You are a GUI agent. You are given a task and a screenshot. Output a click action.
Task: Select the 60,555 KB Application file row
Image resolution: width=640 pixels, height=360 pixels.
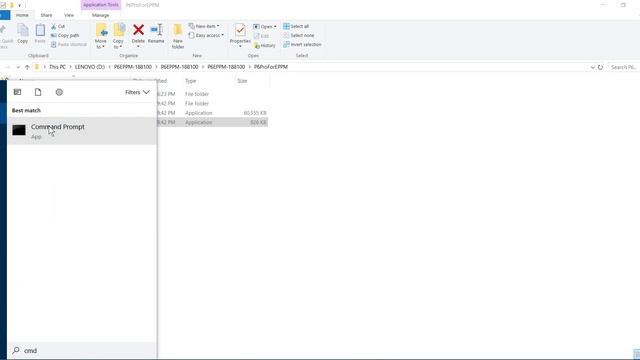pyautogui.click(x=213, y=113)
